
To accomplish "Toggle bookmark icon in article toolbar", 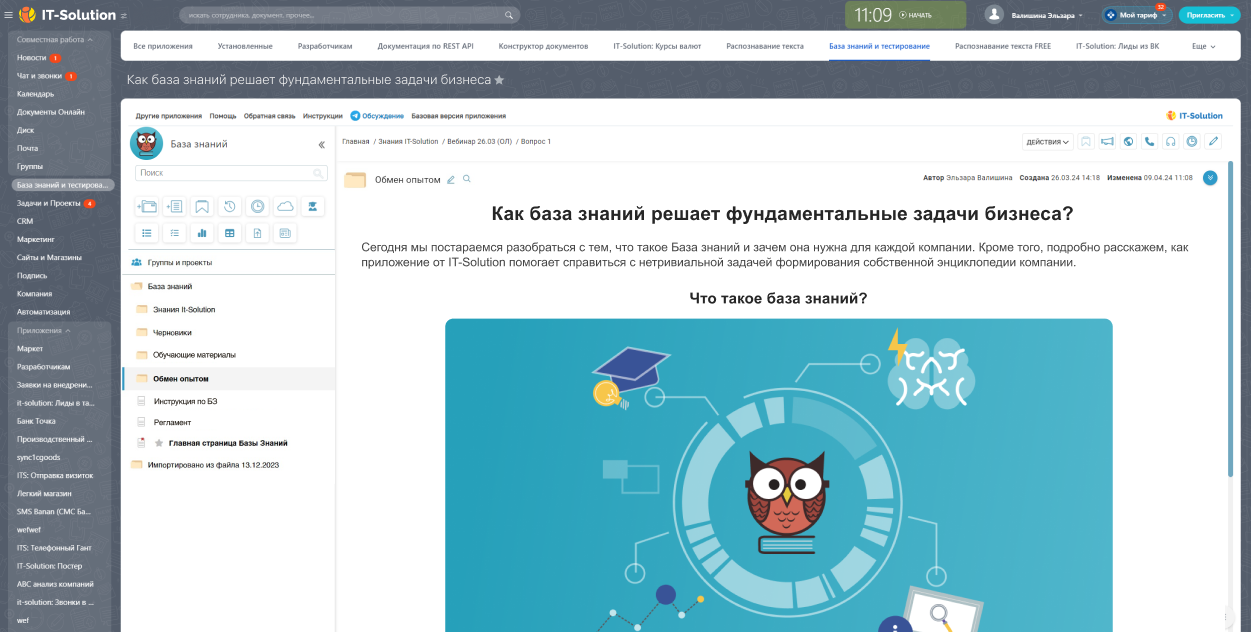I will 1086,142.
